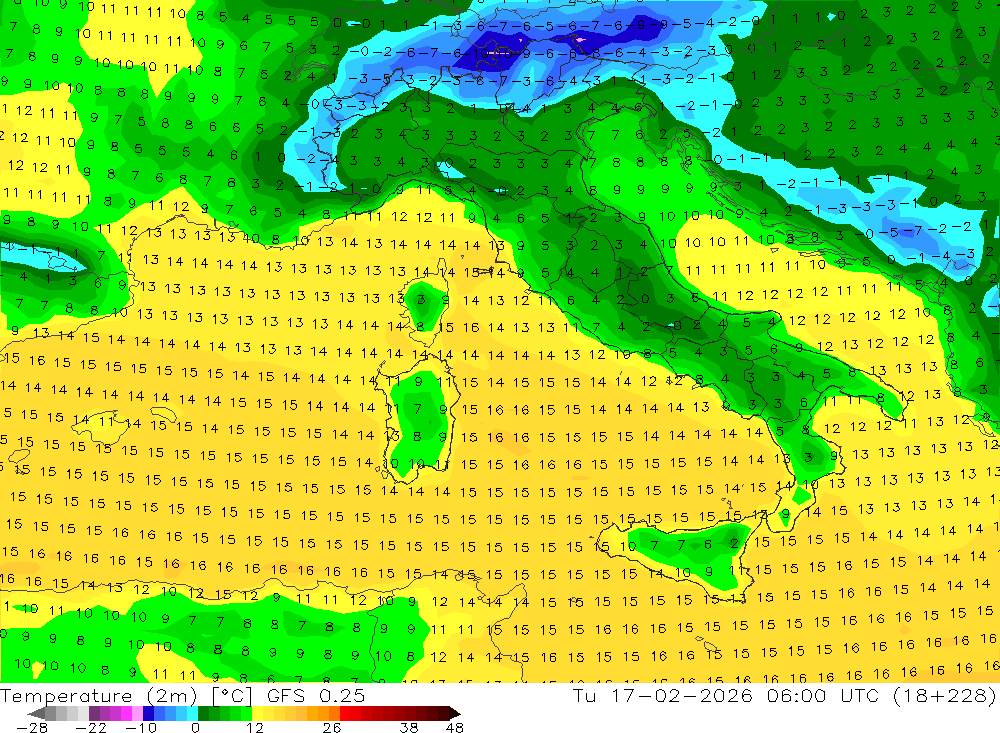The image size is (1000, 733).
Task: Click the '0' legend tick label
Action: [x=196, y=727]
